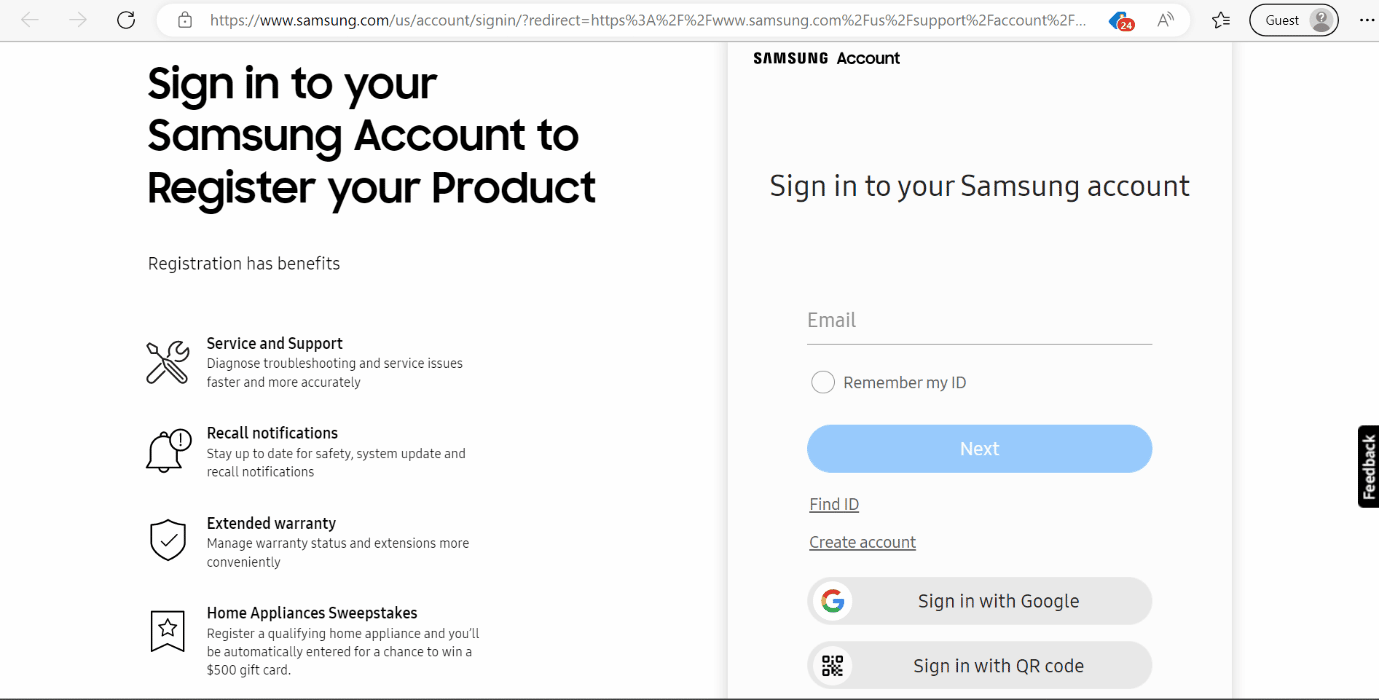Open the browser favorites star icon
The image size is (1379, 700).
pyautogui.click(x=1220, y=19)
